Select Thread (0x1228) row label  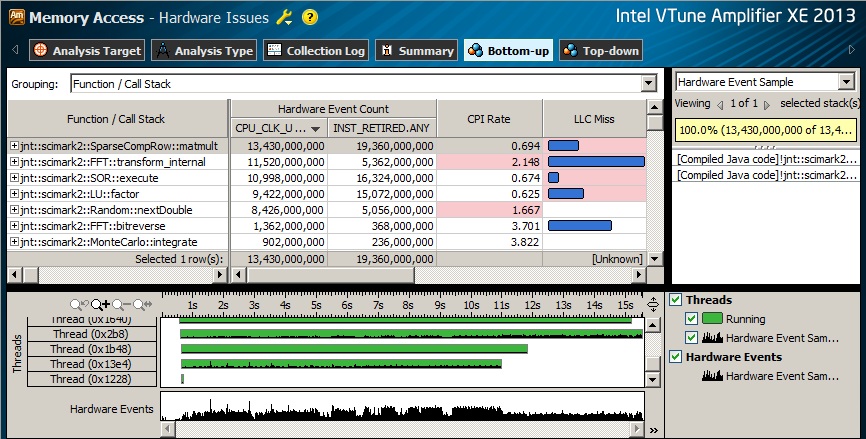[91, 379]
